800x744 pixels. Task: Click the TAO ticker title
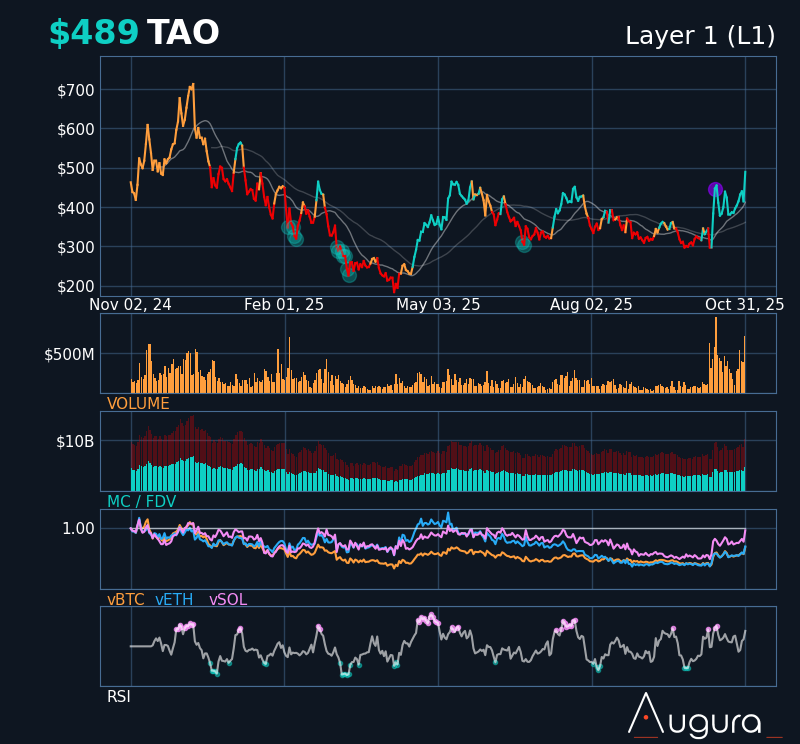183,34
